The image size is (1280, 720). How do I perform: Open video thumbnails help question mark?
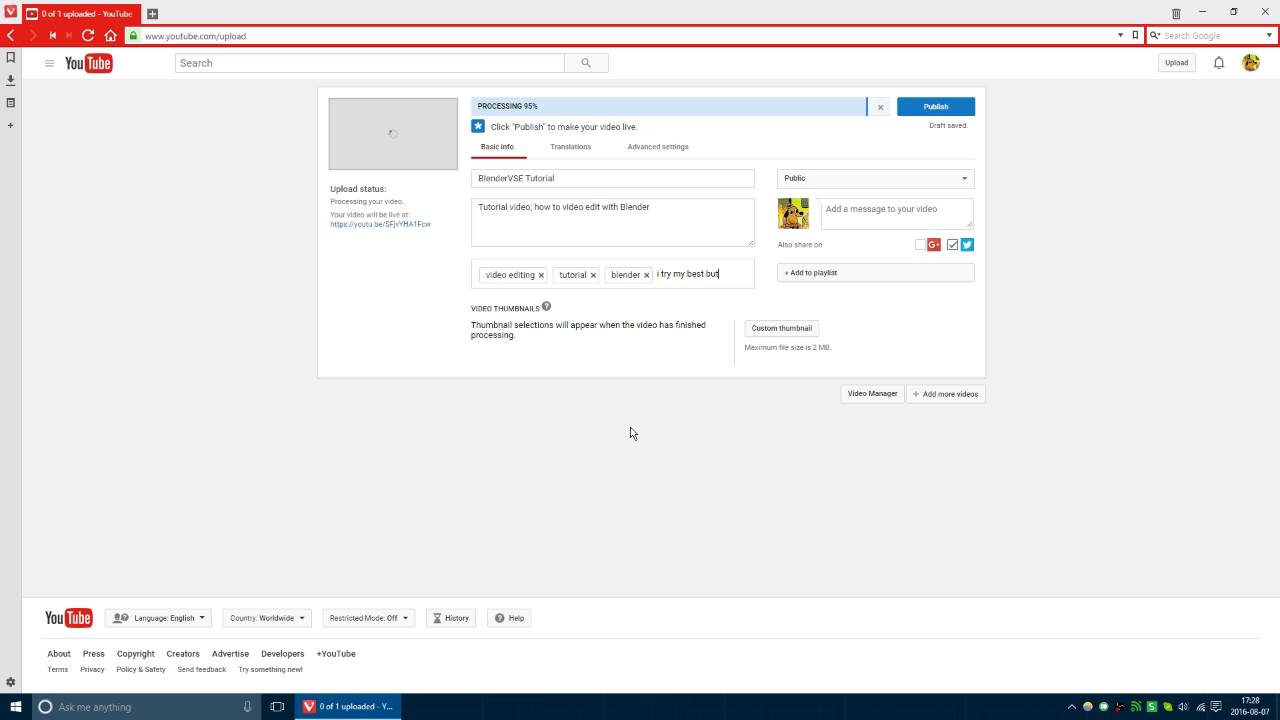click(546, 307)
